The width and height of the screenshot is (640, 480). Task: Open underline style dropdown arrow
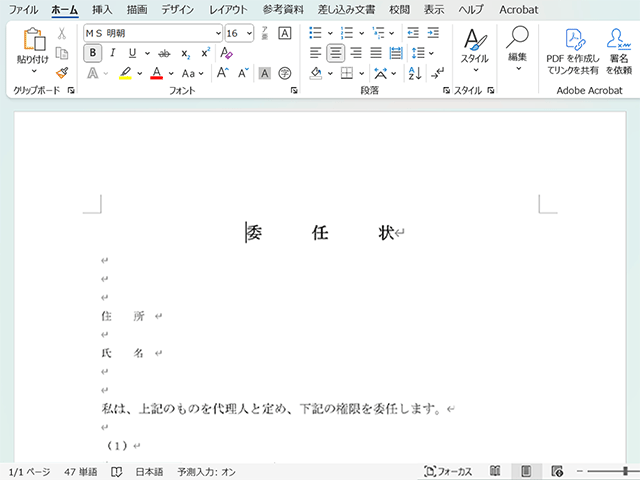pyautogui.click(x=147, y=53)
